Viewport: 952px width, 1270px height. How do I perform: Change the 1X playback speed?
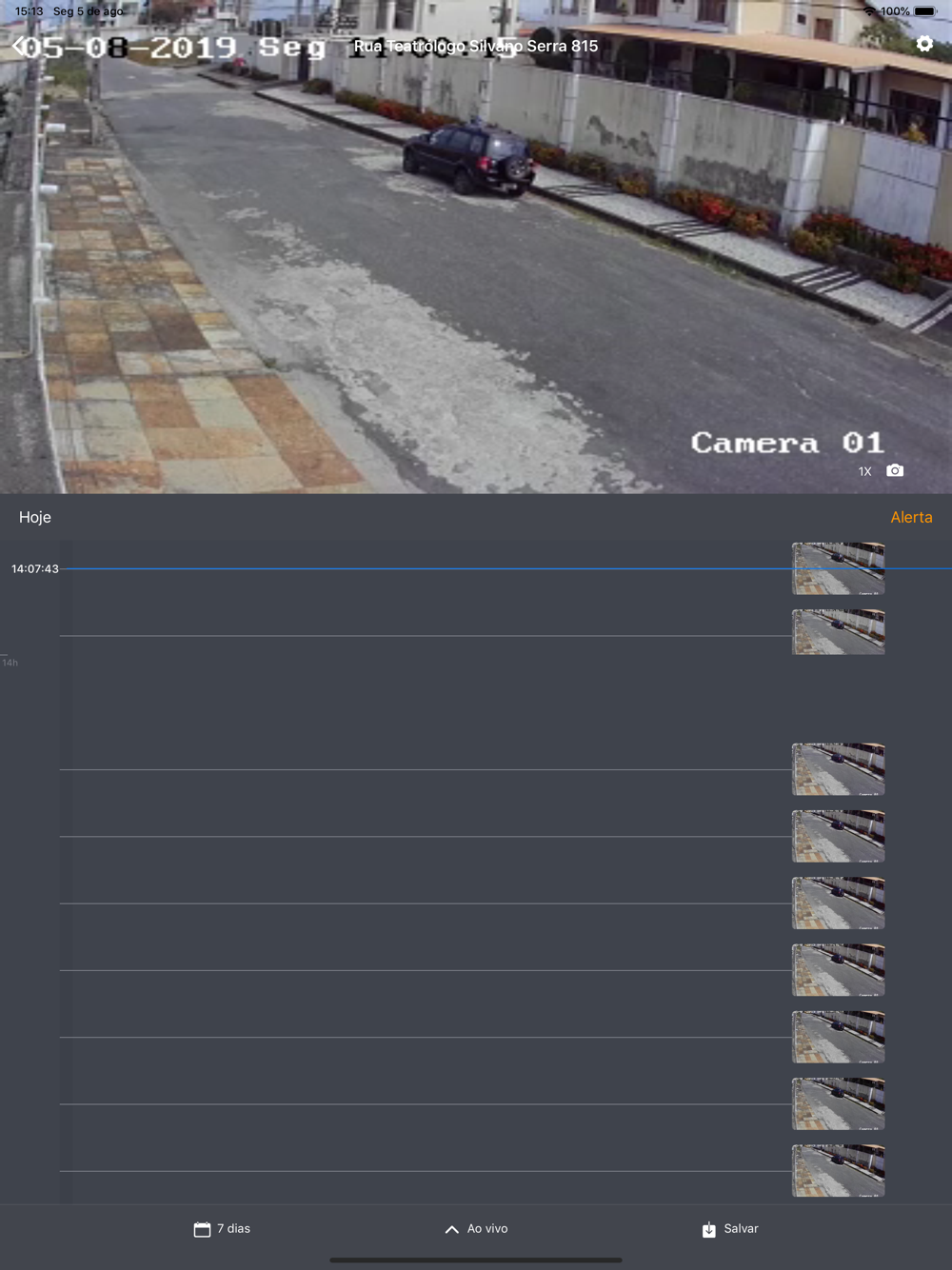[x=864, y=471]
